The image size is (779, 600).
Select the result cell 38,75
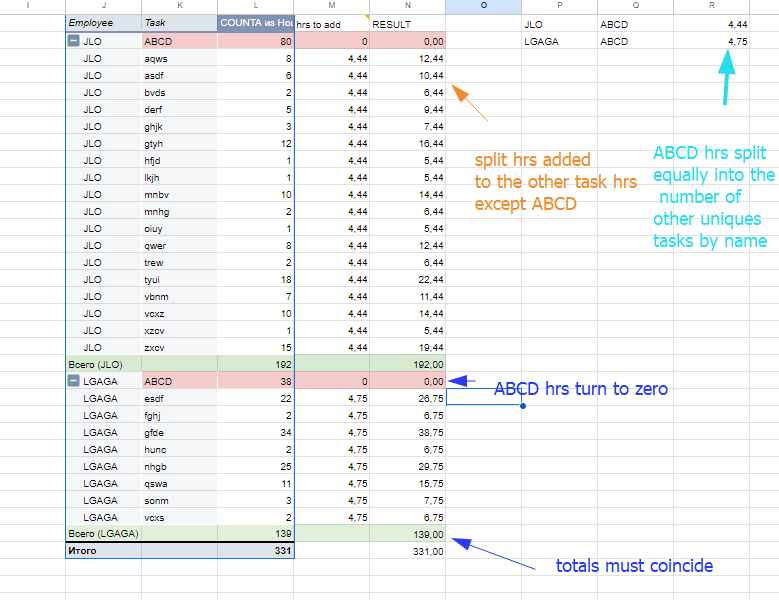[407, 432]
